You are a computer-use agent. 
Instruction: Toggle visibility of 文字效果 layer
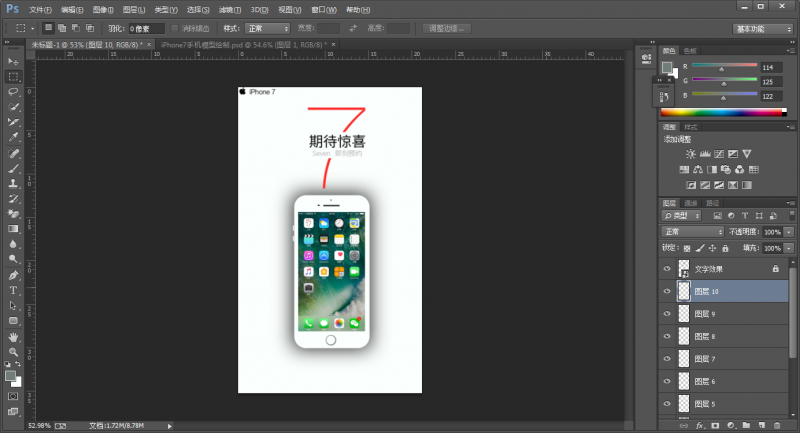(x=667, y=269)
